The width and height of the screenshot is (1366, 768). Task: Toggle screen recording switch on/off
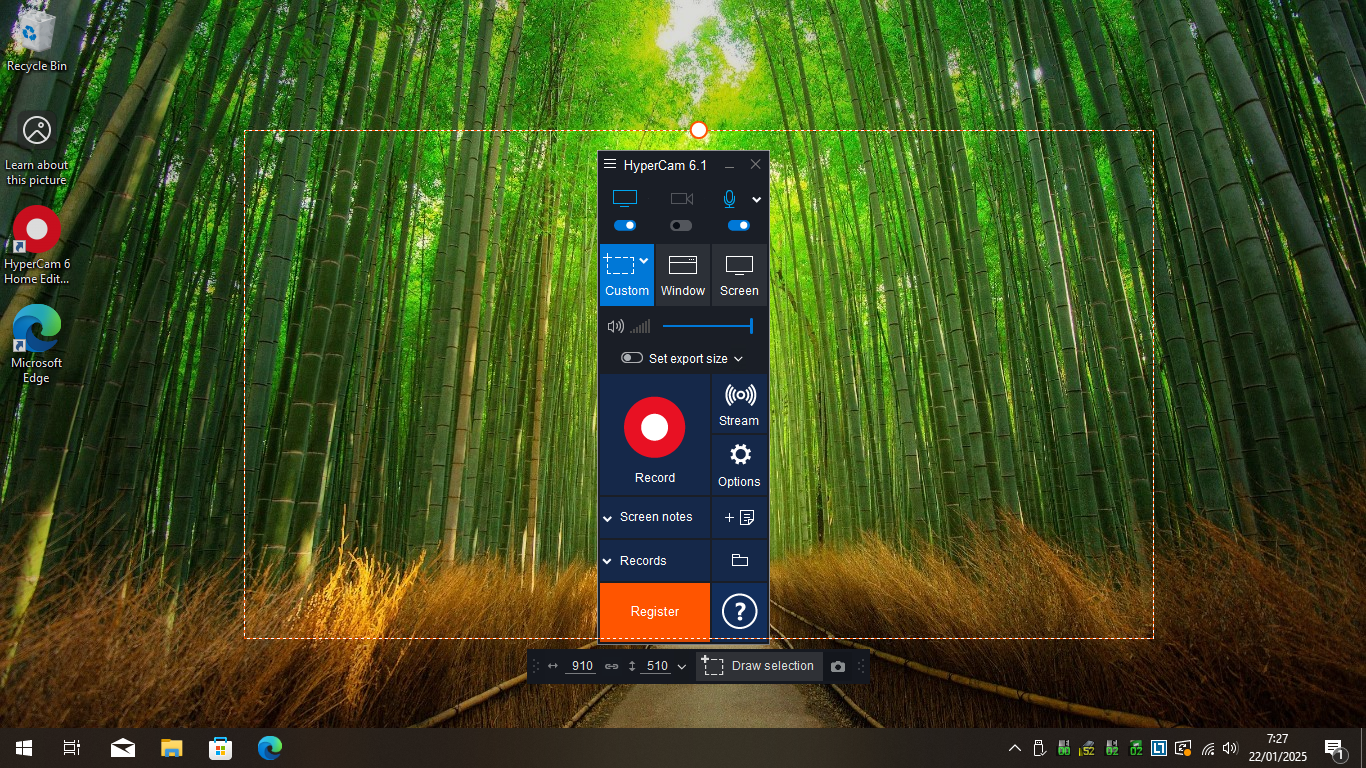coord(625,225)
